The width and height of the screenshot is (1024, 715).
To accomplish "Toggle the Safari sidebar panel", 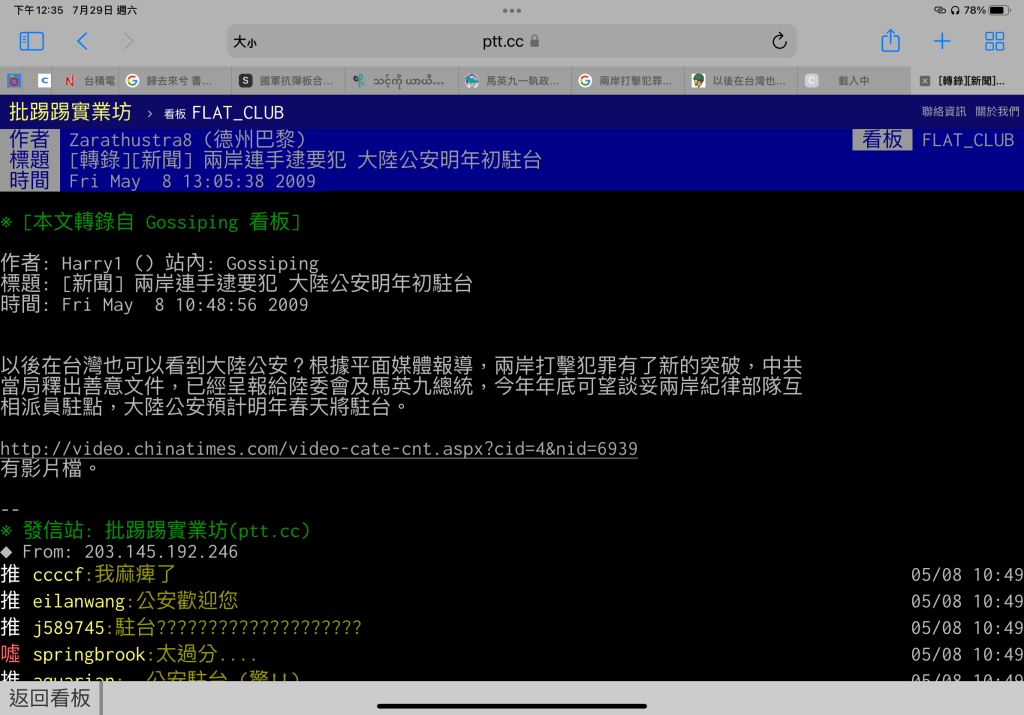I will pos(32,41).
